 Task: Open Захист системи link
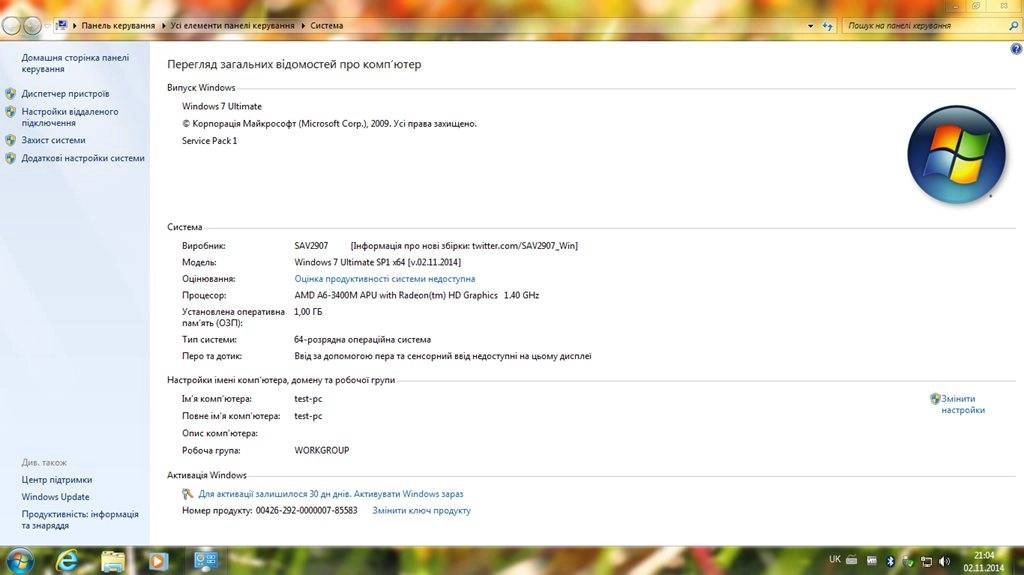(x=54, y=140)
